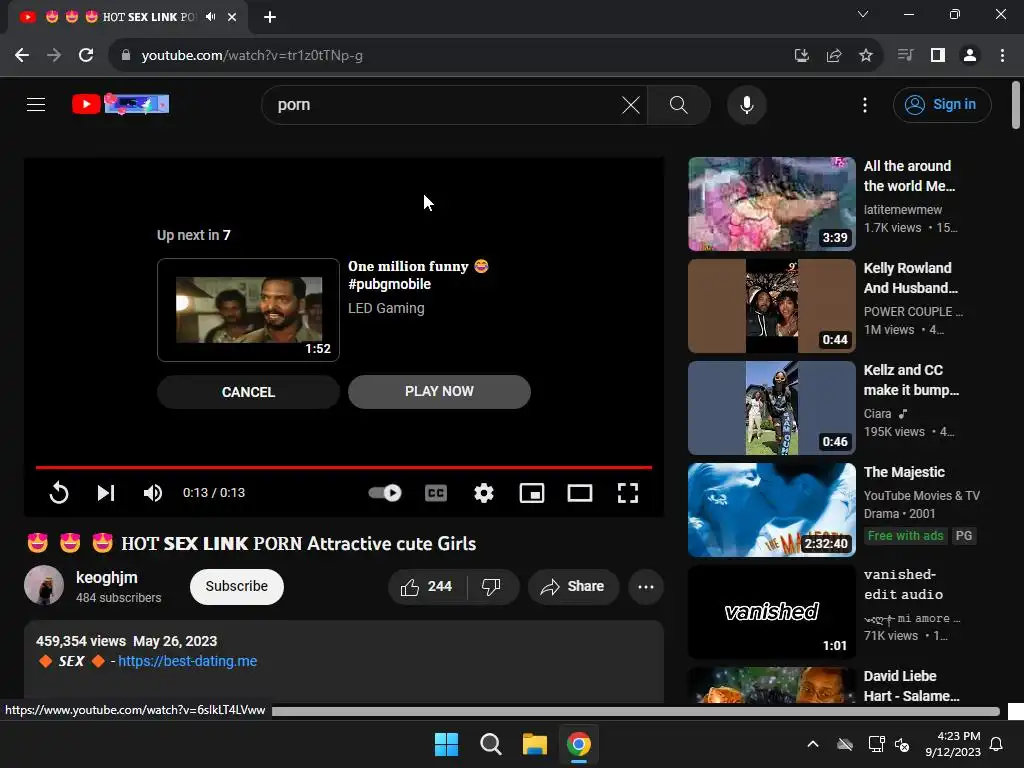
Task: Go to YouTube home via logo
Action: pyautogui.click(x=121, y=104)
